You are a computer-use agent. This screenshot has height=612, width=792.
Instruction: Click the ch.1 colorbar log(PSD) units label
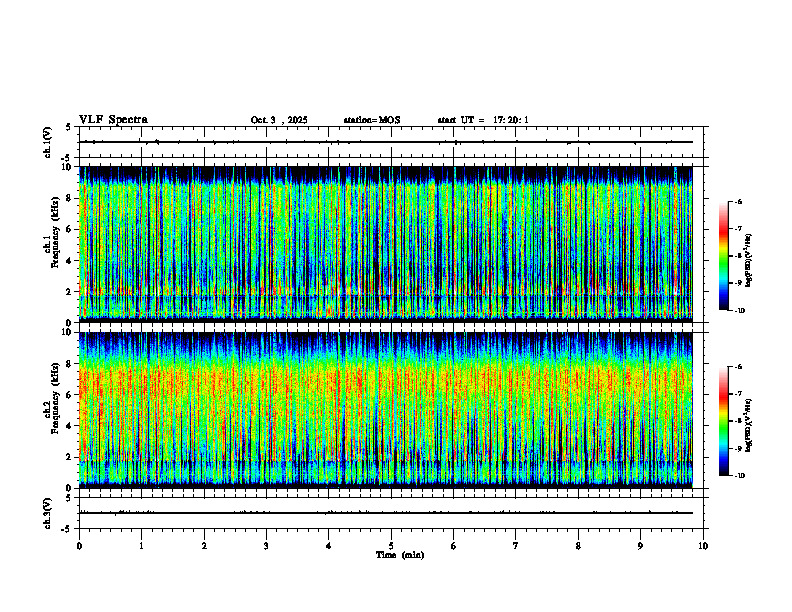(x=749, y=260)
